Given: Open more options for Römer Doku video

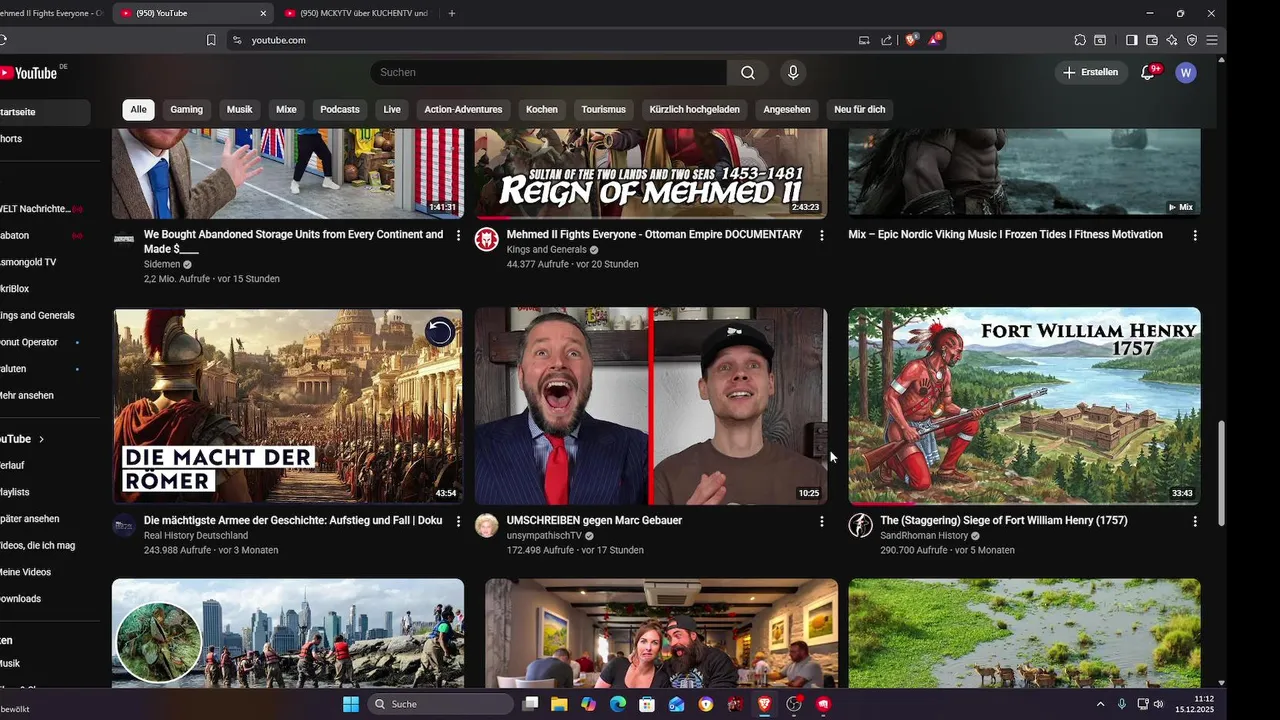Looking at the screenshot, I should pos(458,521).
